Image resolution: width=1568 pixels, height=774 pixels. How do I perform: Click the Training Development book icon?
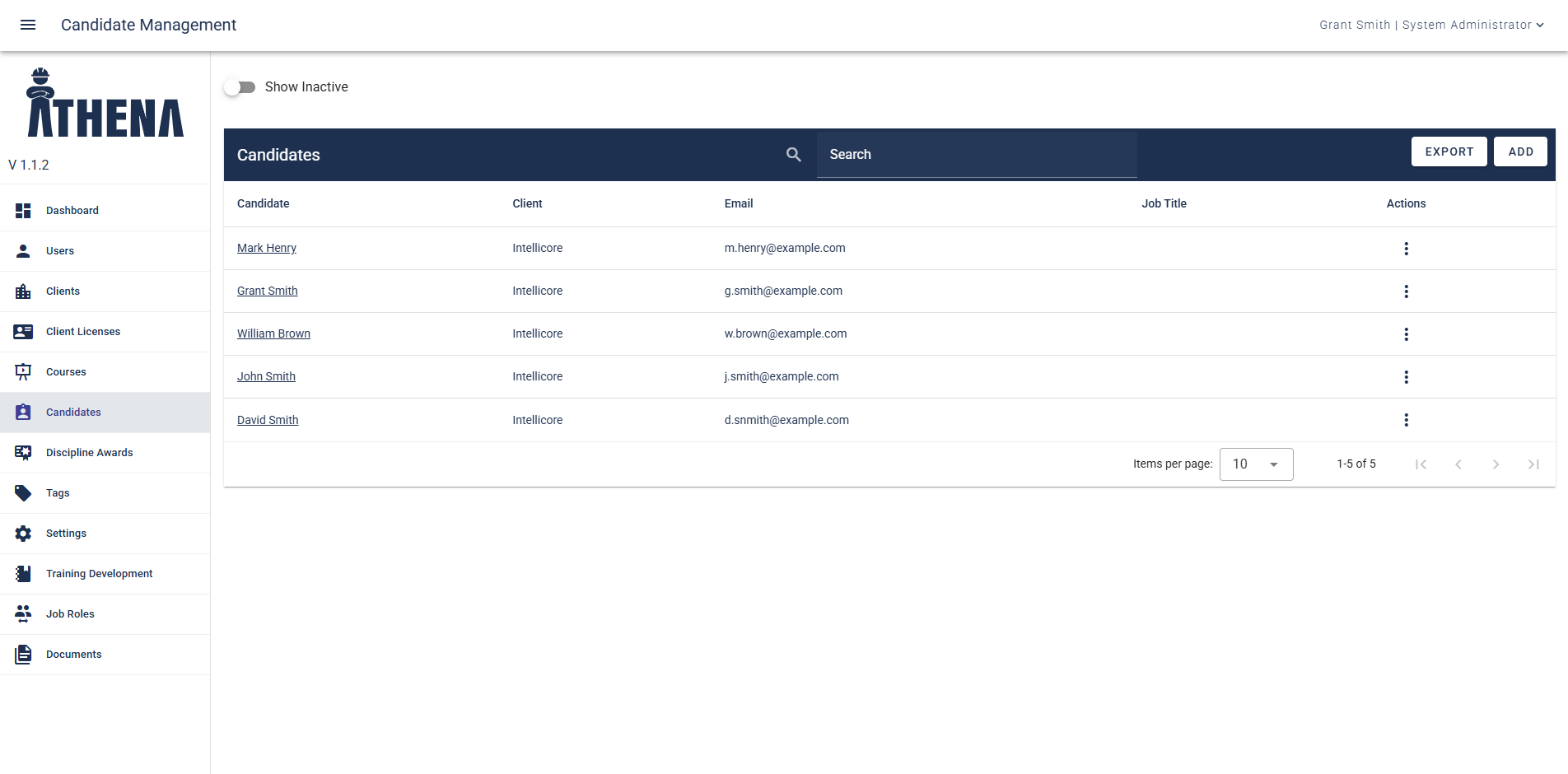tap(23, 574)
